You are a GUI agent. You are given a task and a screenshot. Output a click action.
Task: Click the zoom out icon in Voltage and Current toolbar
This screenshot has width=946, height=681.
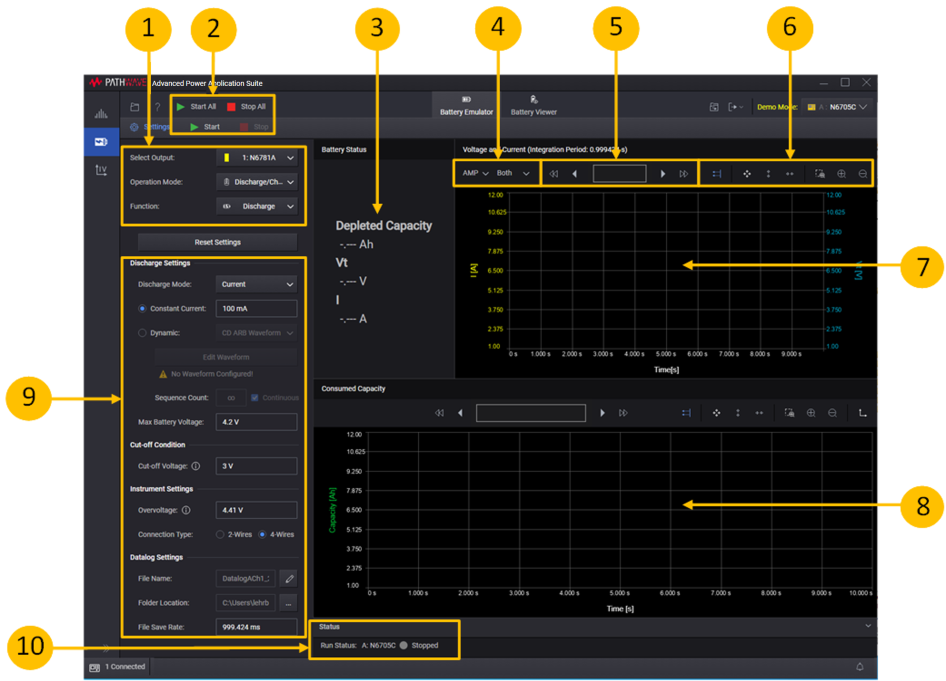point(863,174)
